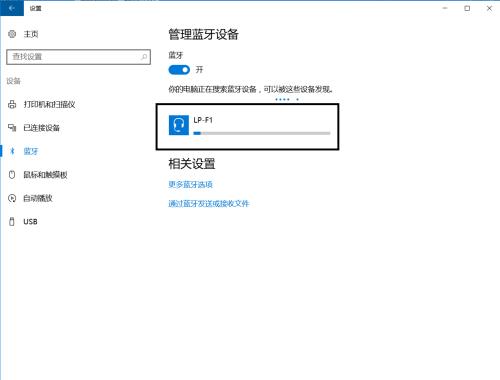
Task: Click the back arrow in title bar
Action: coord(12,8)
